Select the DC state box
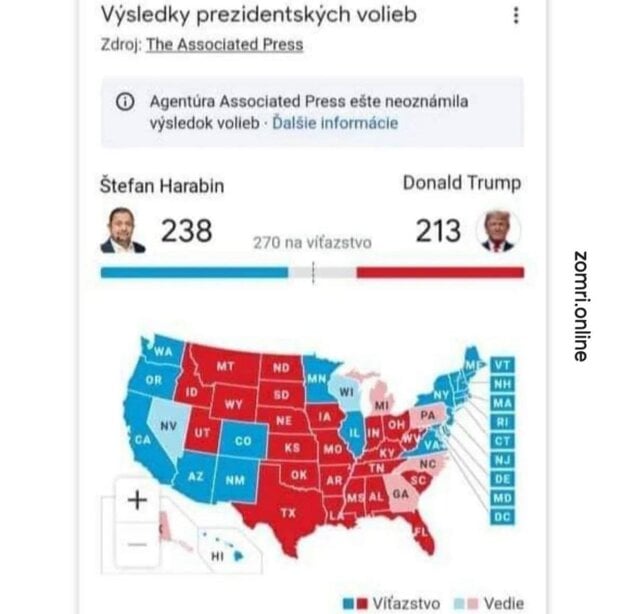The image size is (625, 614). click(x=502, y=517)
